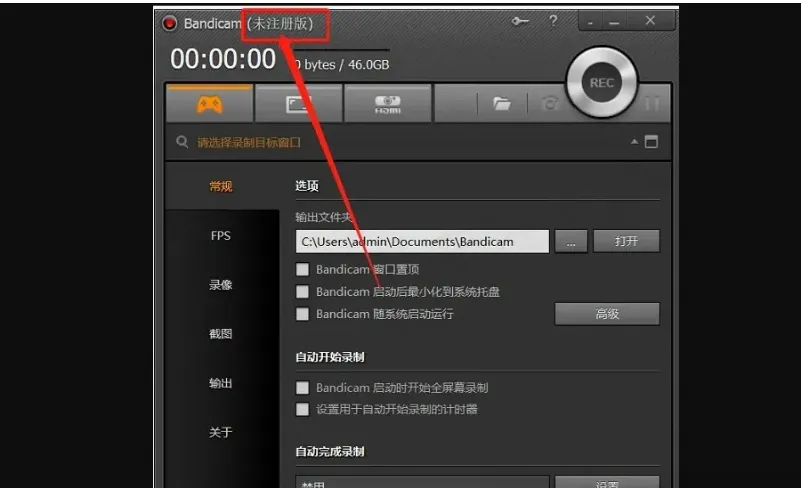Click the 00:00:00 recording timer
The height and width of the screenshot is (488, 801).
[x=223, y=59]
